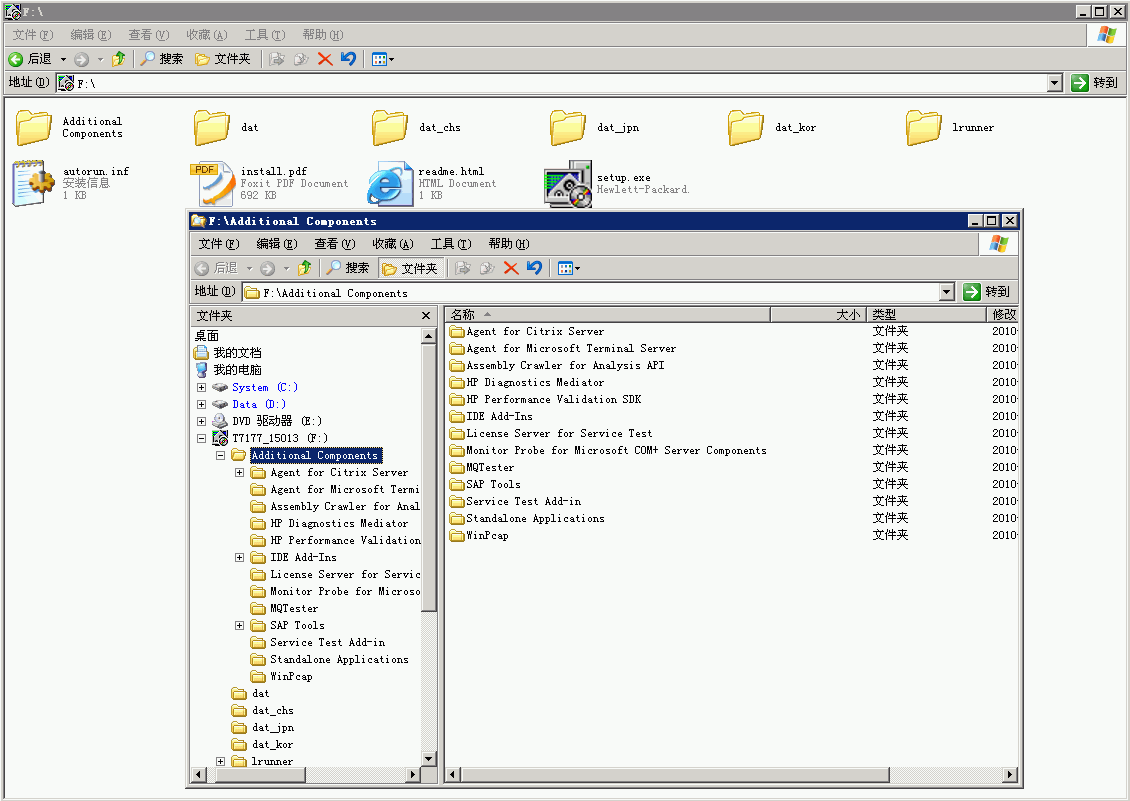This screenshot has width=1130, height=801.
Task: Click Back button in F:\ window toolbar
Action: tap(30, 59)
